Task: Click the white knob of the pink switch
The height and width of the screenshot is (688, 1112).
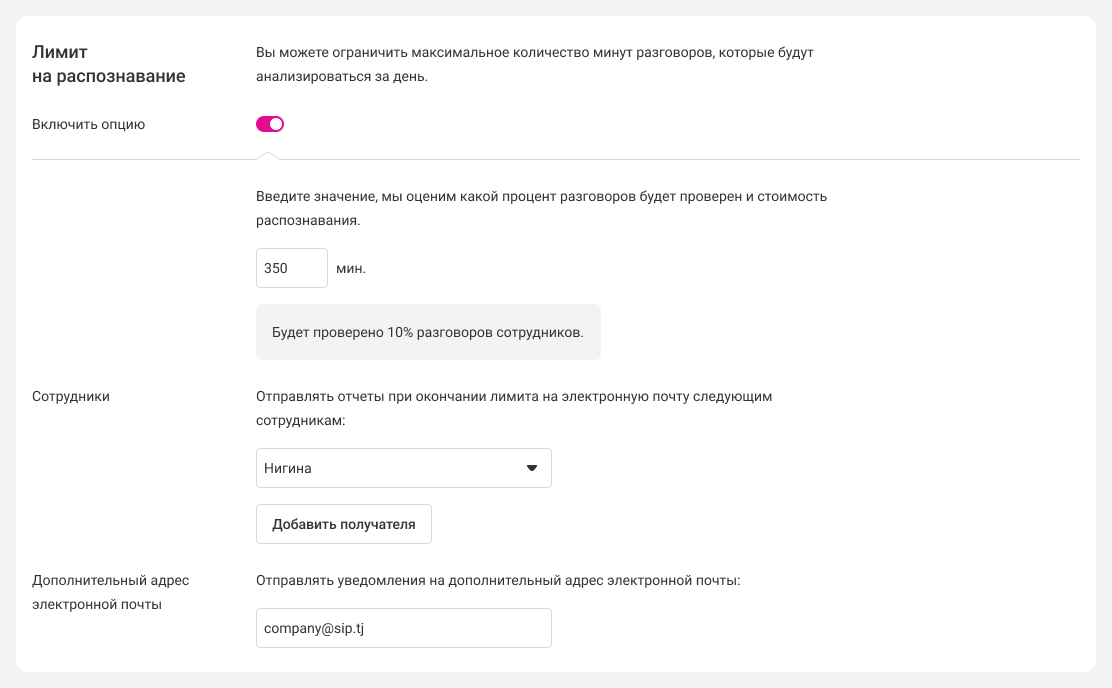Action: click(277, 124)
